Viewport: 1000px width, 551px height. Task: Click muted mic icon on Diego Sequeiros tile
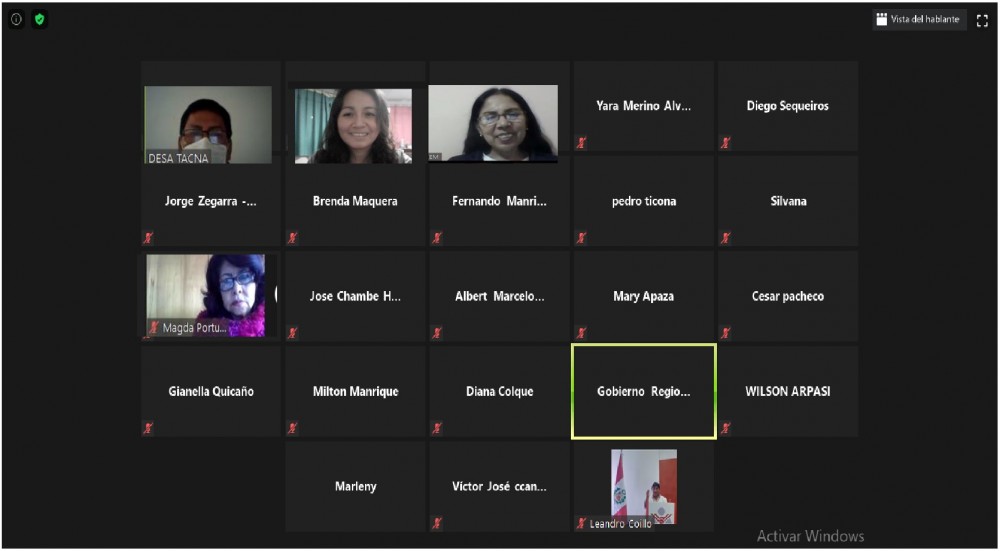point(726,143)
